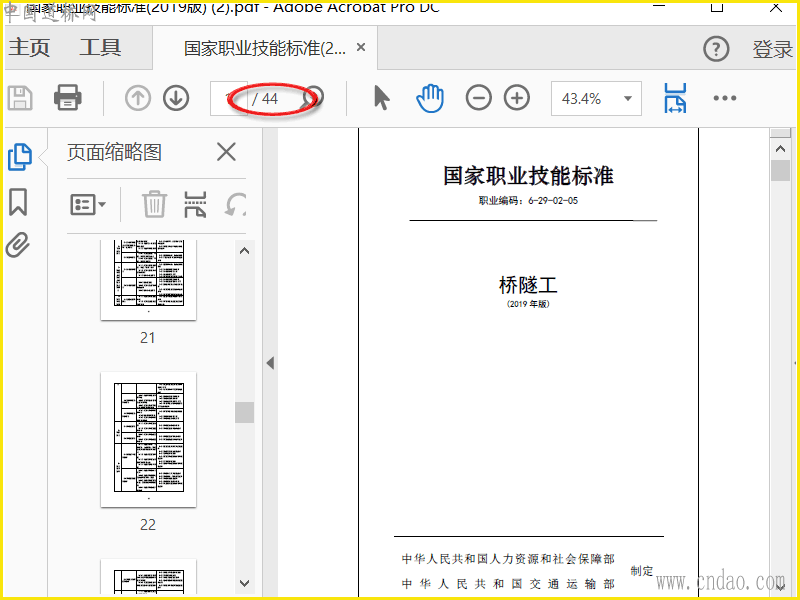Close the 国家职业技能标准 document tab
The height and width of the screenshot is (600, 800).
[361, 47]
